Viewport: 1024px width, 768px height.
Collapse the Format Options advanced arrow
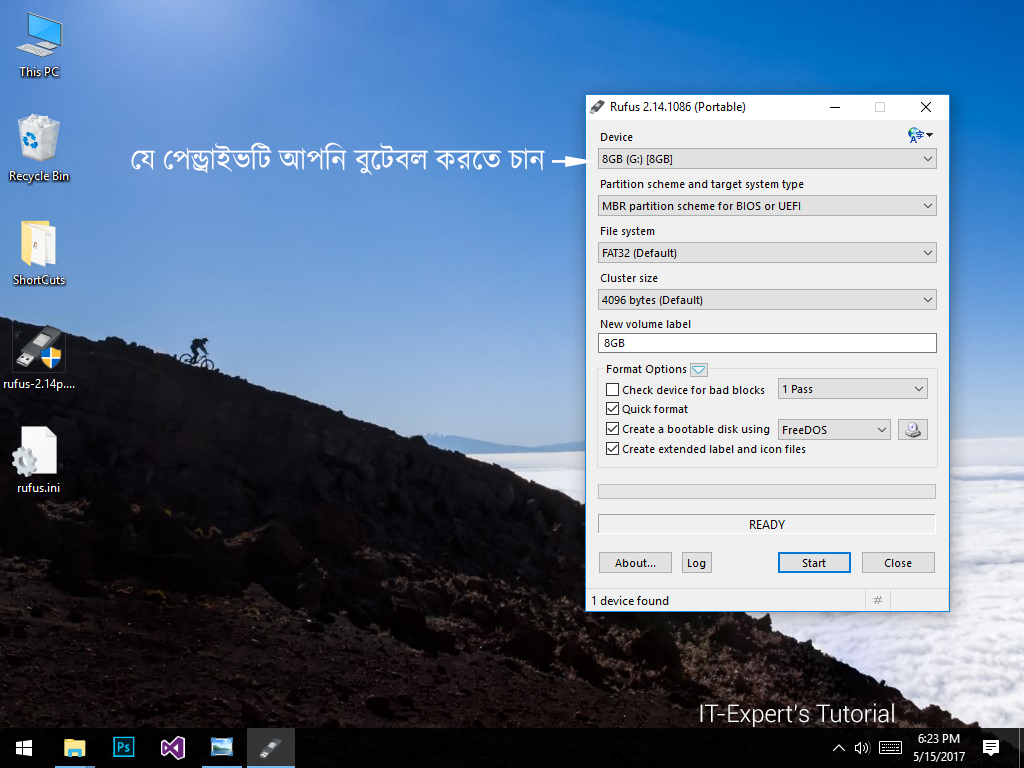click(699, 370)
